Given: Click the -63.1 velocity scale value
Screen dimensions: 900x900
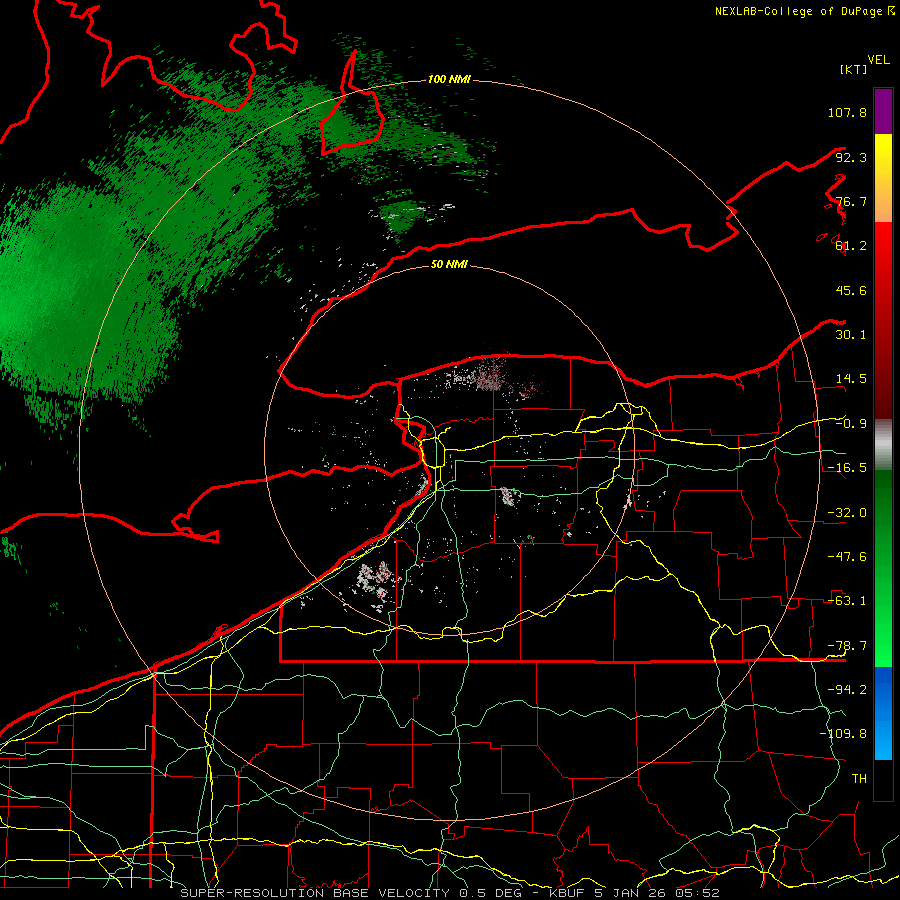Looking at the screenshot, I should [x=847, y=601].
